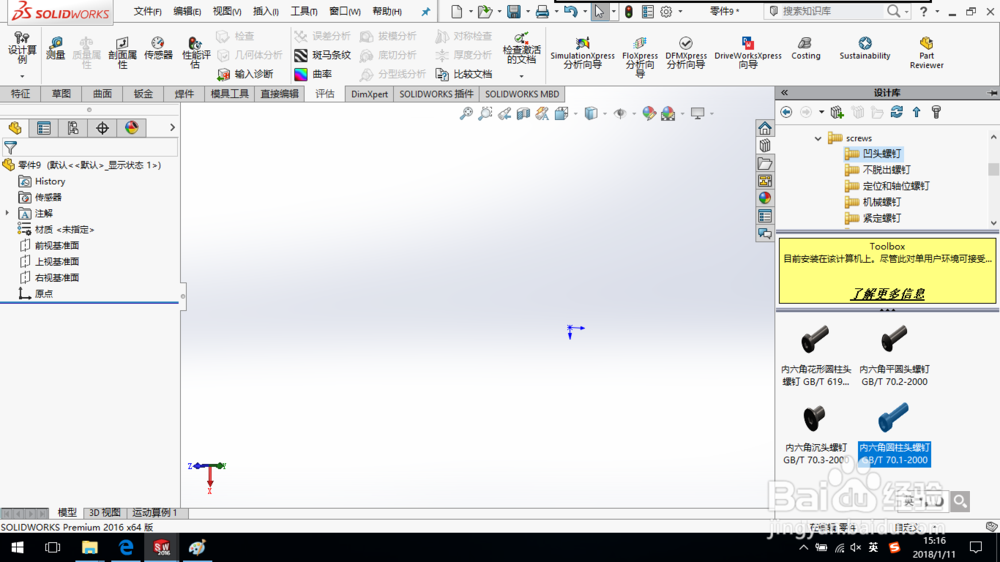
Task: Open the Help question mark dropdown
Action: [937, 11]
